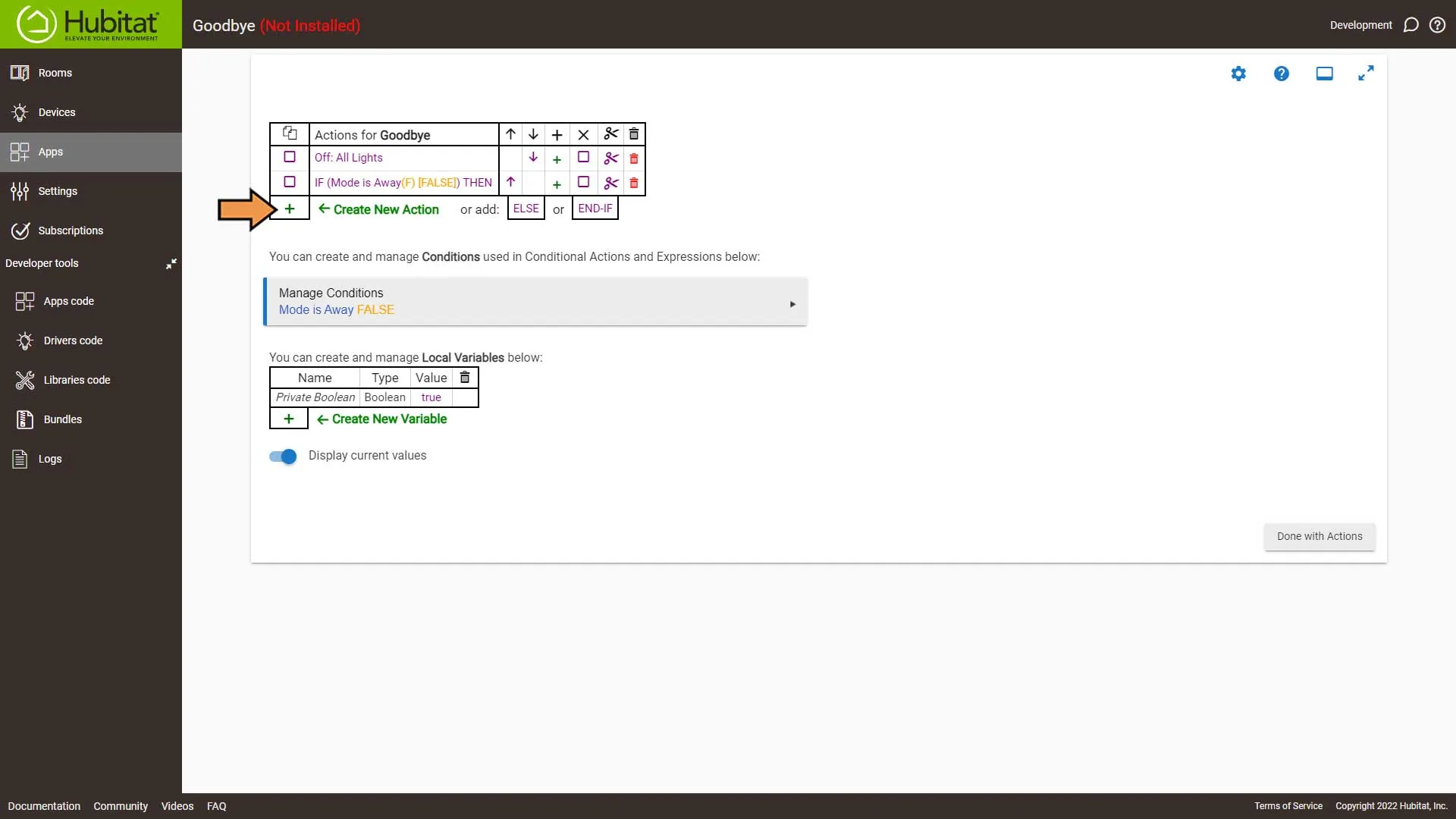The image size is (1456, 819).
Task: Check the IF condition action checkbox
Action: pyautogui.click(x=289, y=182)
